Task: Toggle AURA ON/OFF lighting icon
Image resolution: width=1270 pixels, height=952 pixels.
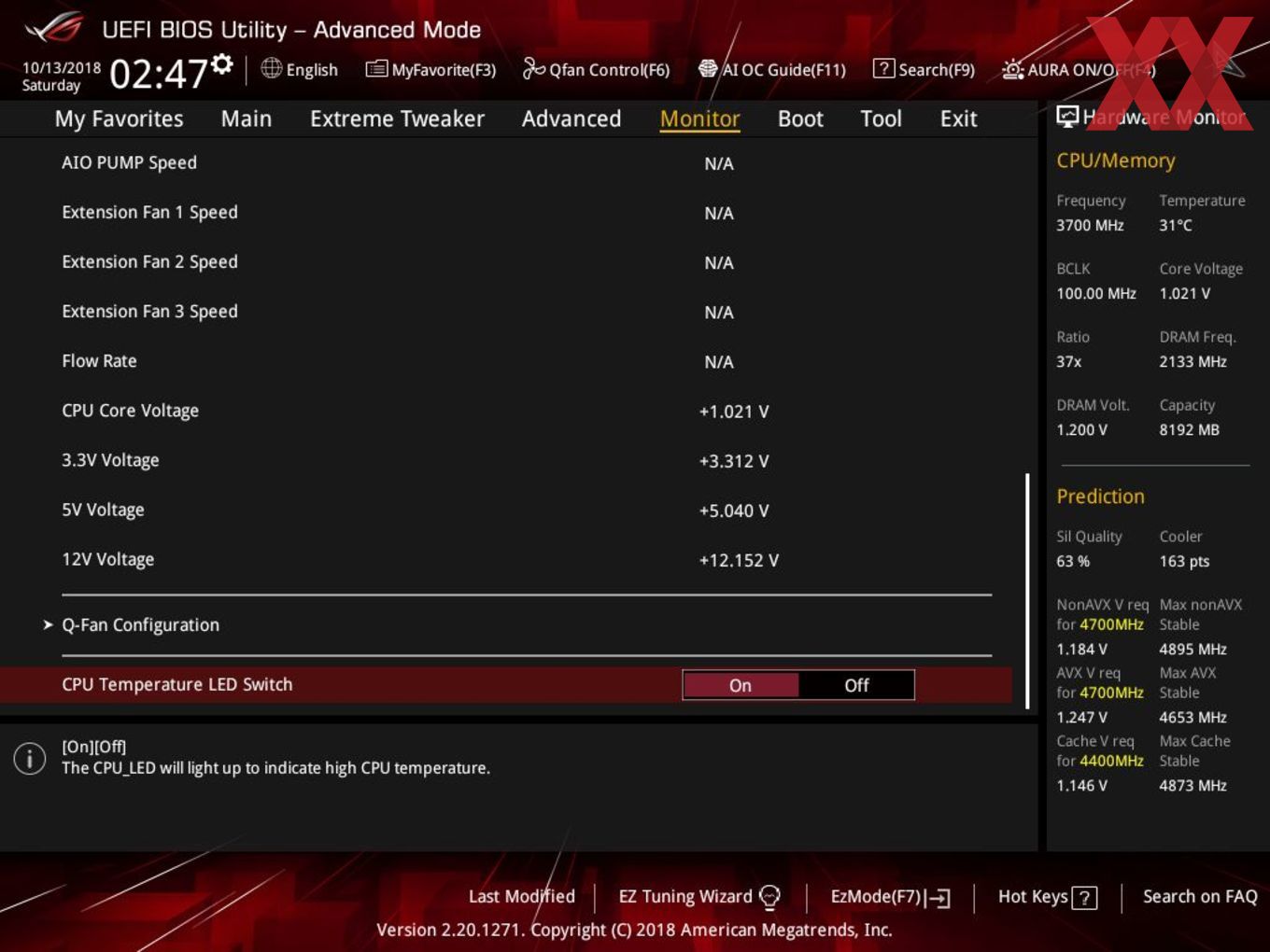Action: [1012, 69]
